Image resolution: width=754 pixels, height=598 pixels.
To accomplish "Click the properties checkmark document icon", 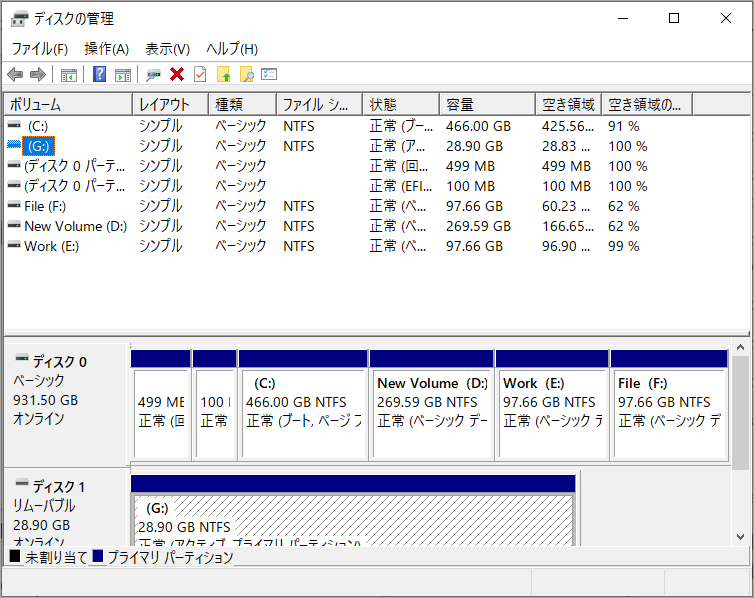I will pos(200,74).
